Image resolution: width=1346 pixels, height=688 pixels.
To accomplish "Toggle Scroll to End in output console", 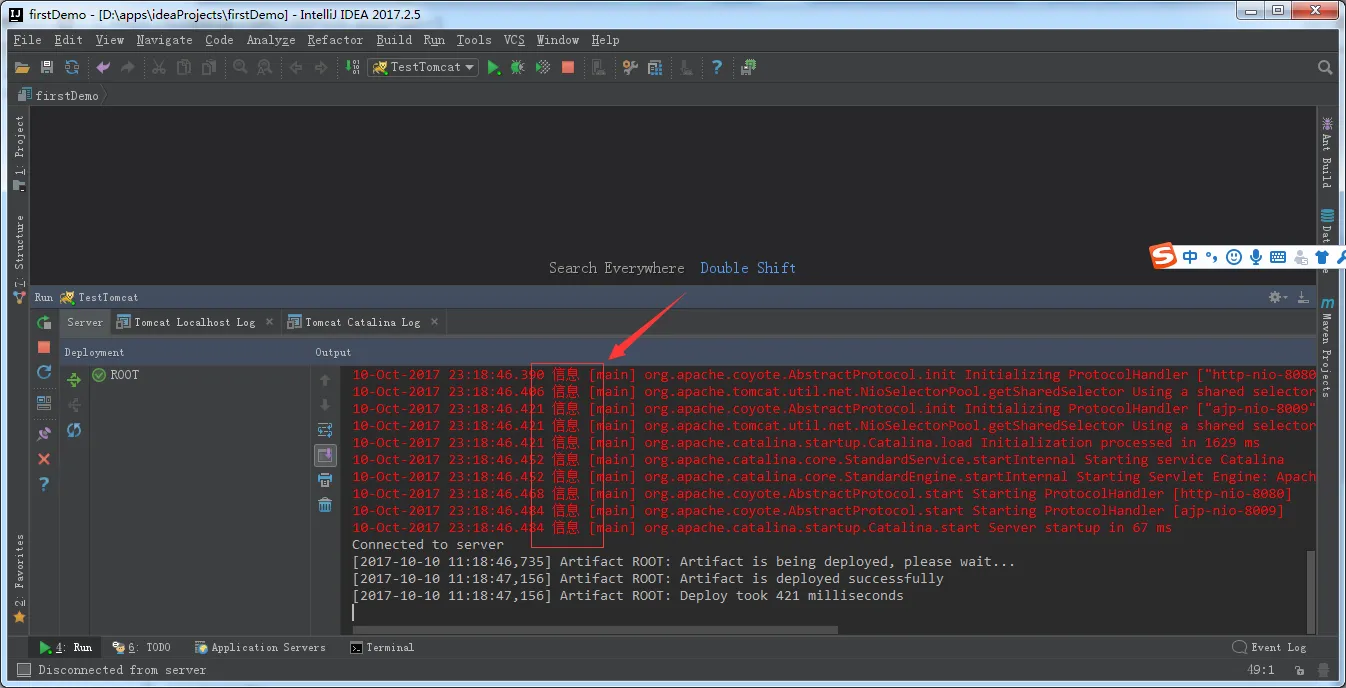I will pos(325,455).
